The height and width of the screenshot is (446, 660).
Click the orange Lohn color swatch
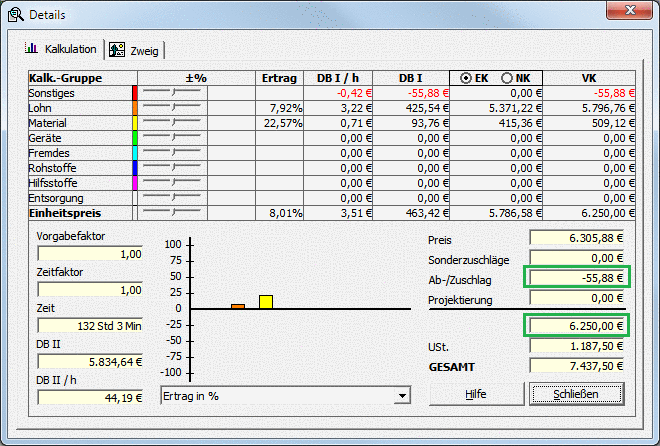[x=135, y=108]
